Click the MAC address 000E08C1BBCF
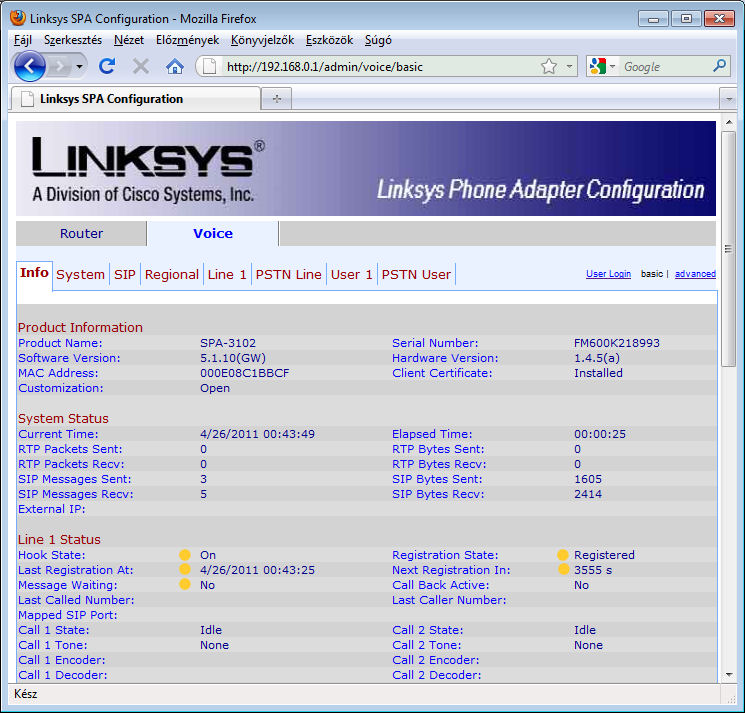The height and width of the screenshot is (713, 745). coord(244,373)
